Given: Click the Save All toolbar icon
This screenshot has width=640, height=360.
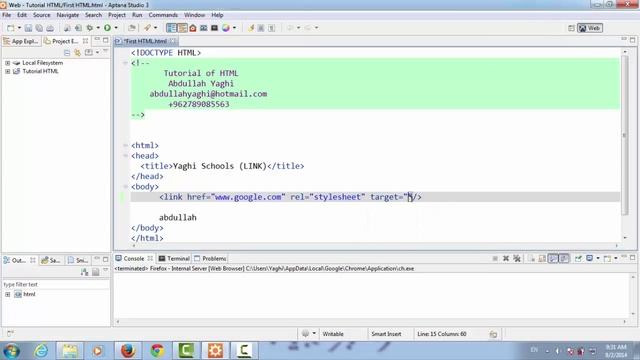Looking at the screenshot, I should [39, 28].
